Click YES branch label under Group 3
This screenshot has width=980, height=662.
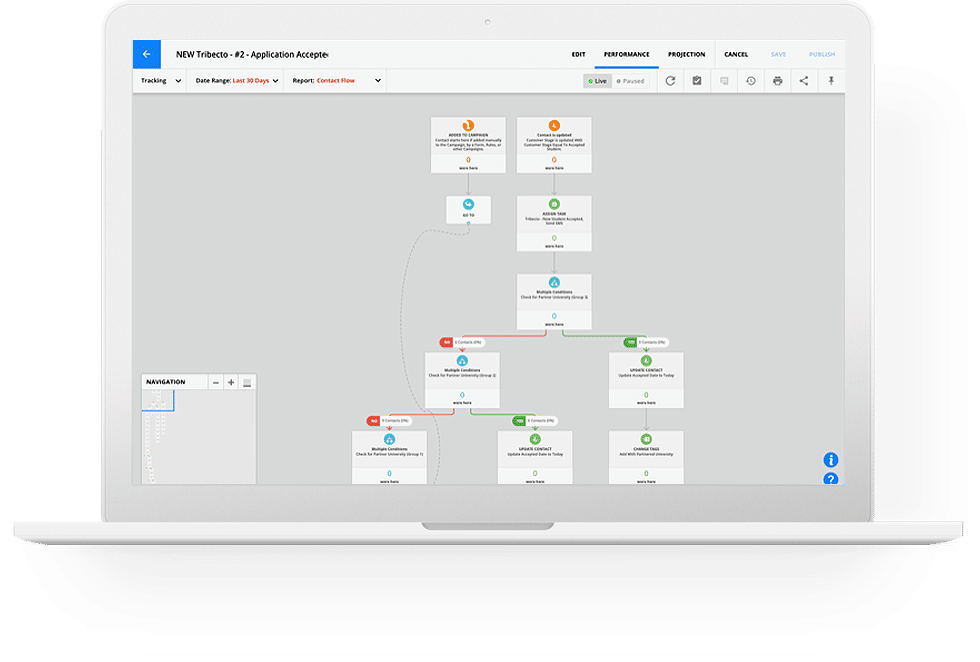[631, 343]
